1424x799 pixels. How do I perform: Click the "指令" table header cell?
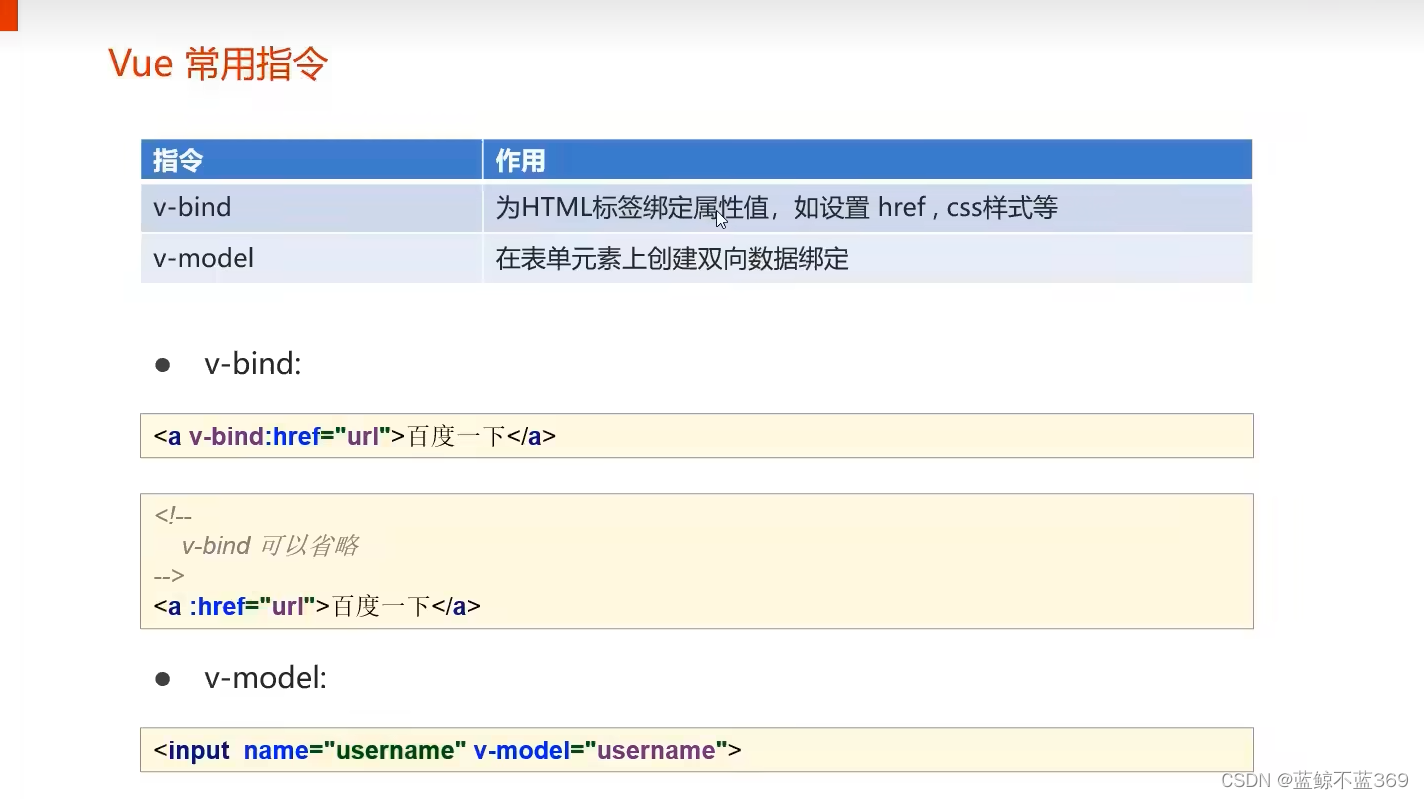point(311,160)
